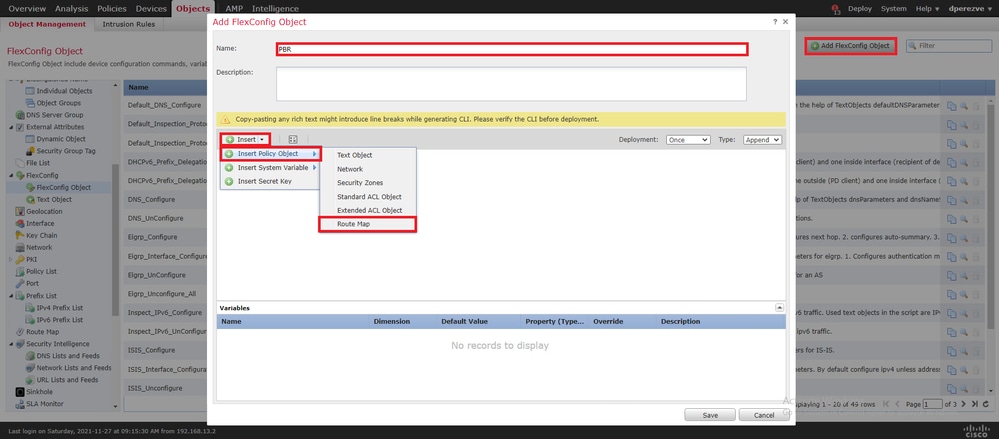Screen dimensions: 999x439
Task: Select Security Zones in the submenu
Action: coord(367,183)
